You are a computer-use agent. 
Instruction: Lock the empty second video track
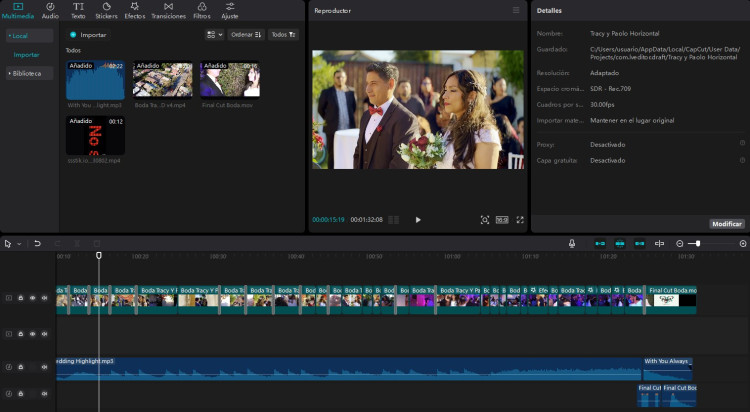21,334
